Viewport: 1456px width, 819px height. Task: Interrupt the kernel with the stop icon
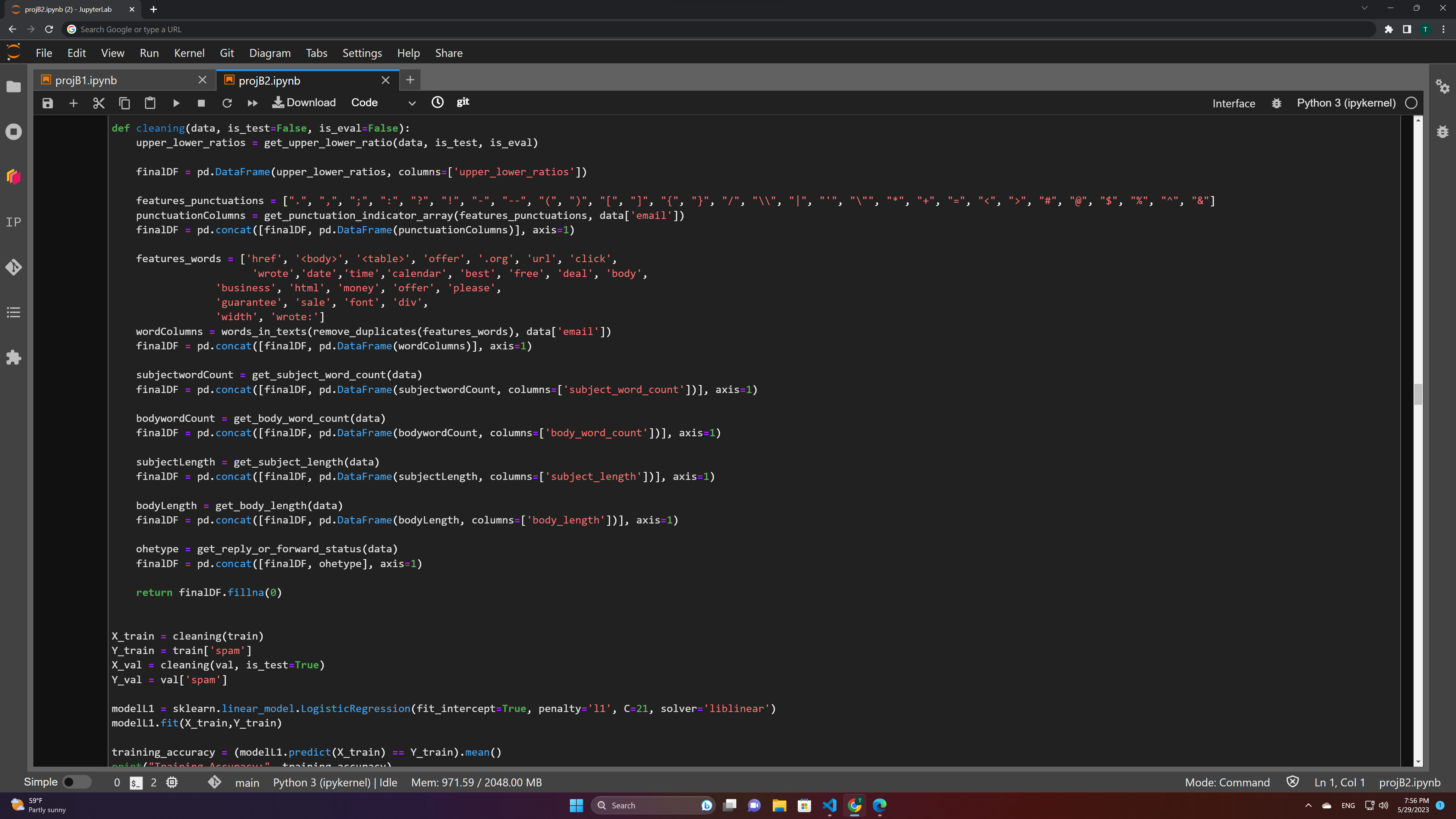[x=201, y=103]
